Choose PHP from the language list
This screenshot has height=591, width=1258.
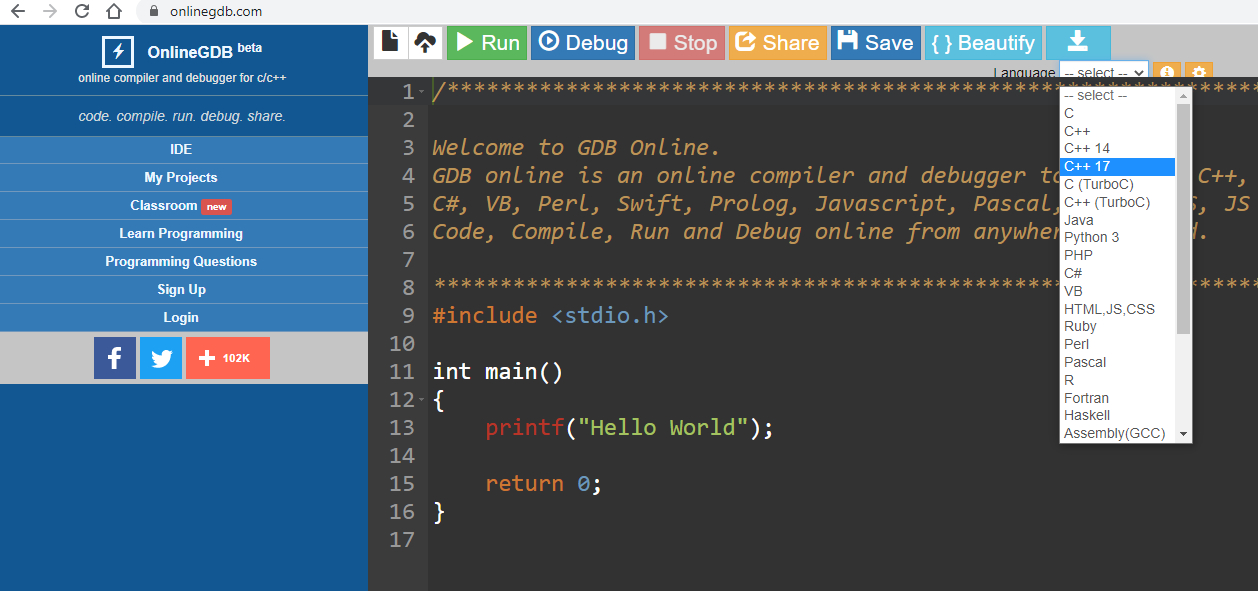pos(1118,255)
